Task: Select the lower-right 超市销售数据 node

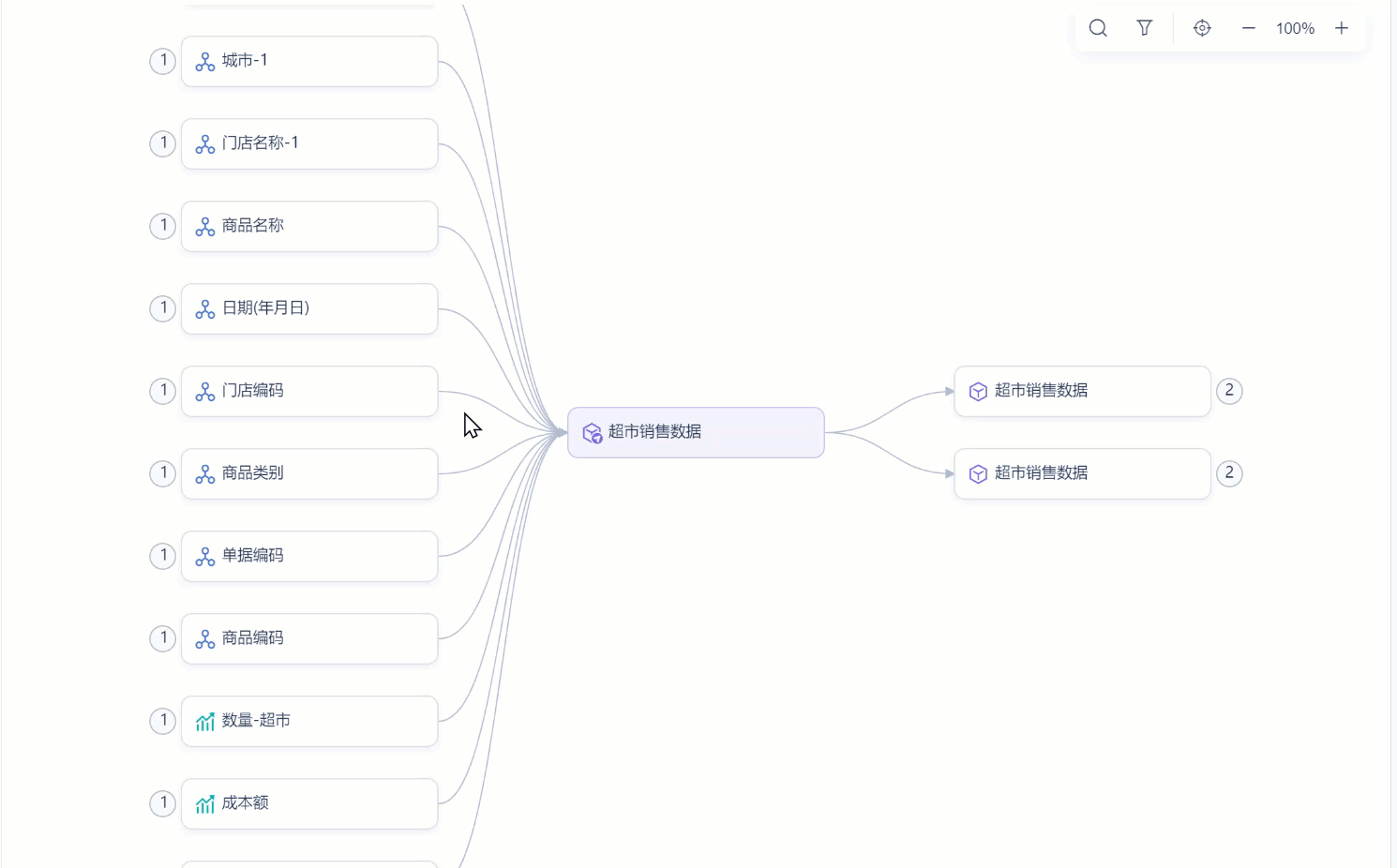Action: pos(1082,473)
